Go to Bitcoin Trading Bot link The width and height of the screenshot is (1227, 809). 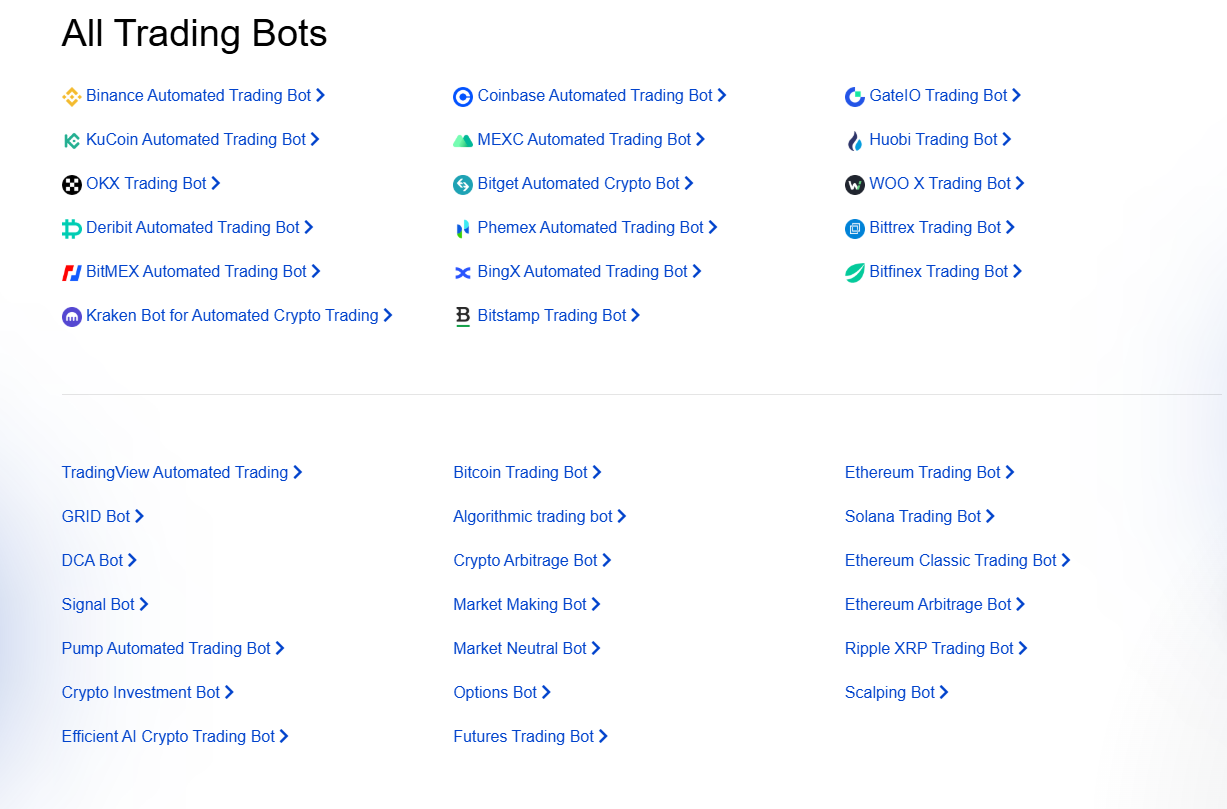pyautogui.click(x=527, y=473)
